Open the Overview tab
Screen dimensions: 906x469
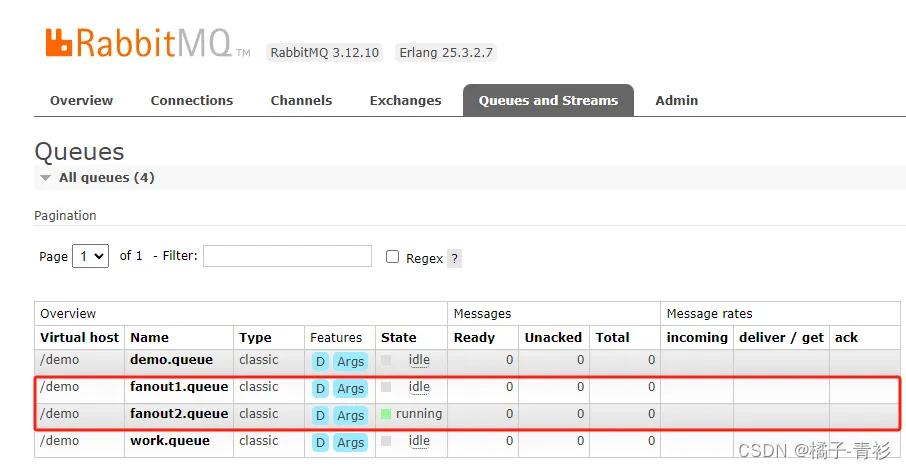[x=81, y=100]
